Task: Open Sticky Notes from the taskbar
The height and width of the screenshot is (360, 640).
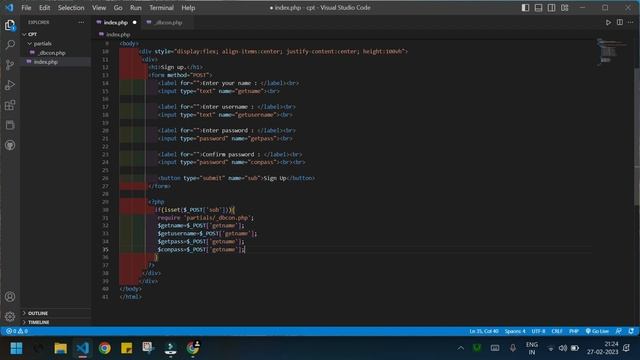Action: (127, 348)
